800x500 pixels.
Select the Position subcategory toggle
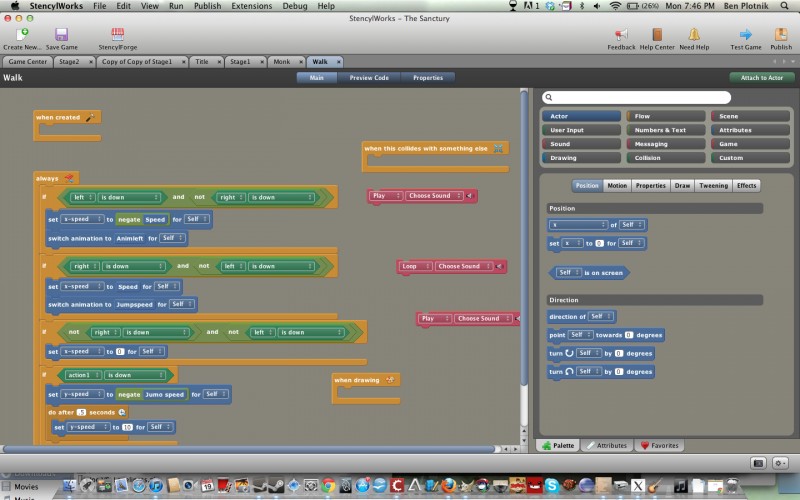coord(587,186)
